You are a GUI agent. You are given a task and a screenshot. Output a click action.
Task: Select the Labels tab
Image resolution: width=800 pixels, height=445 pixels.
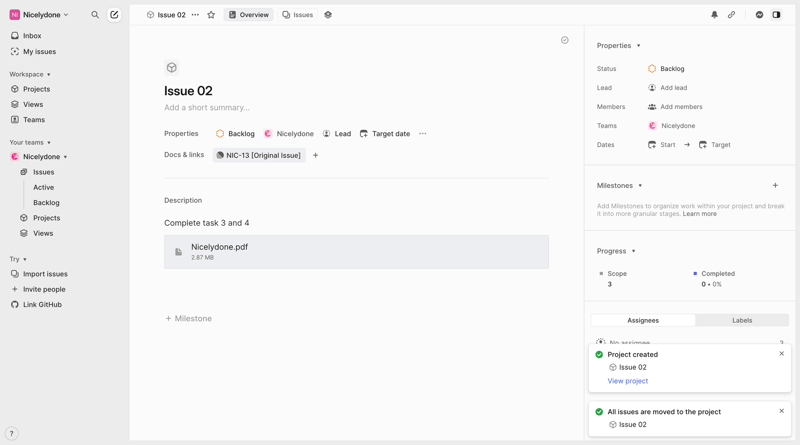[742, 320]
